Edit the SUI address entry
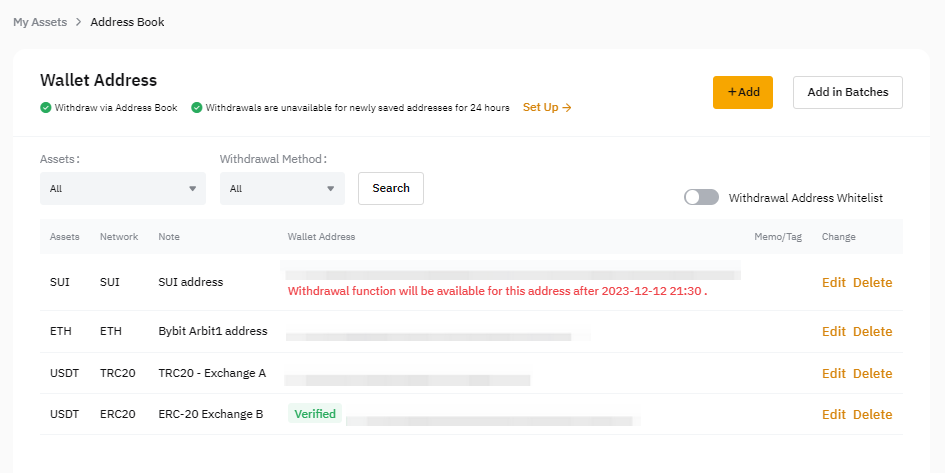Screen dimensions: 945x473 833,283
